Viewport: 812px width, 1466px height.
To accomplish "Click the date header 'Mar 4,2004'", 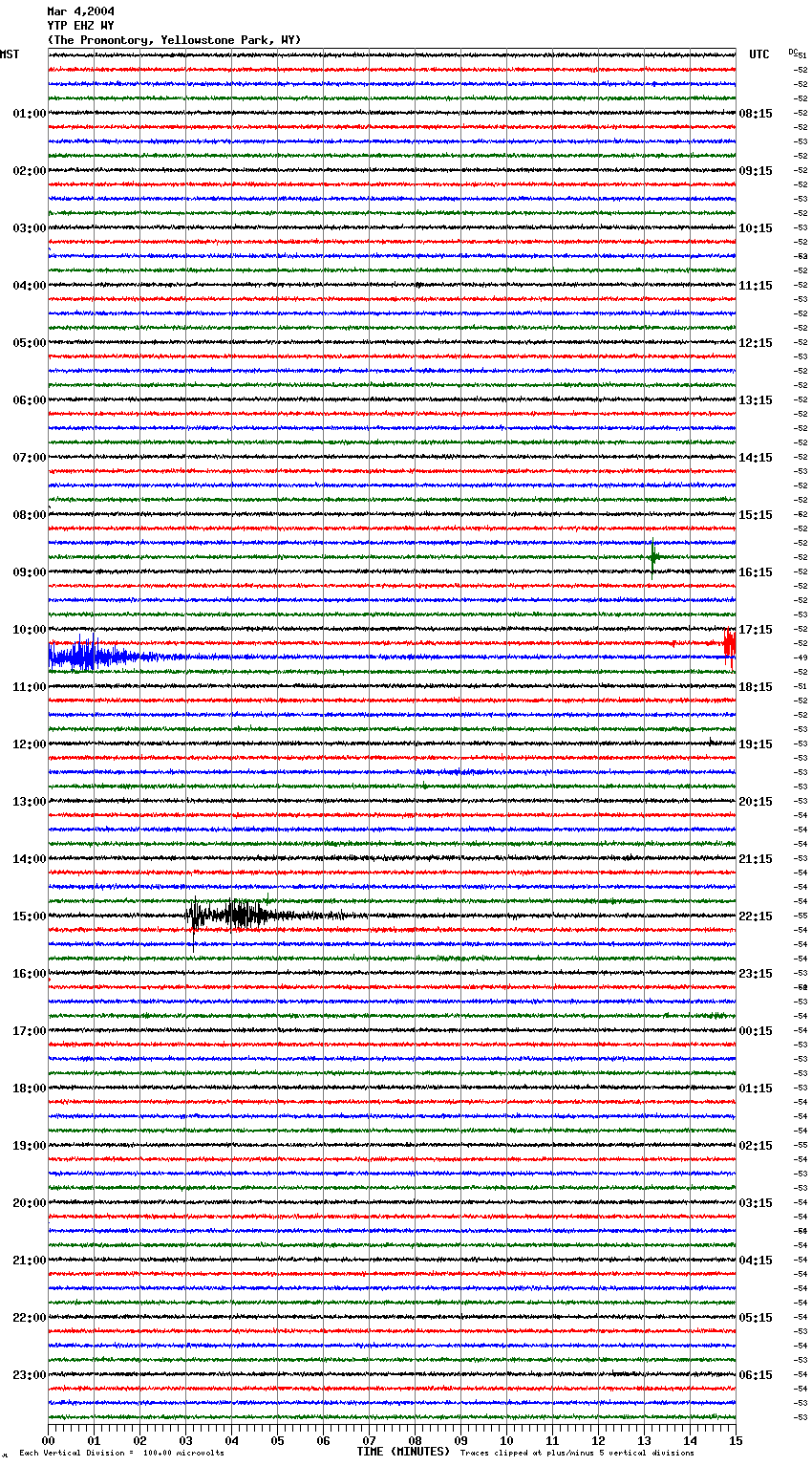I will (80, 11).
